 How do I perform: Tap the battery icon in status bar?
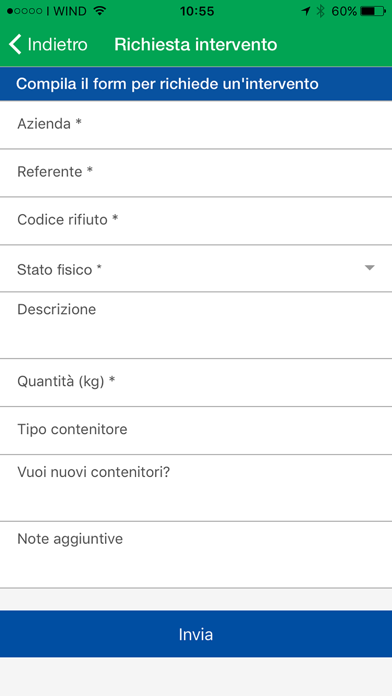(373, 11)
